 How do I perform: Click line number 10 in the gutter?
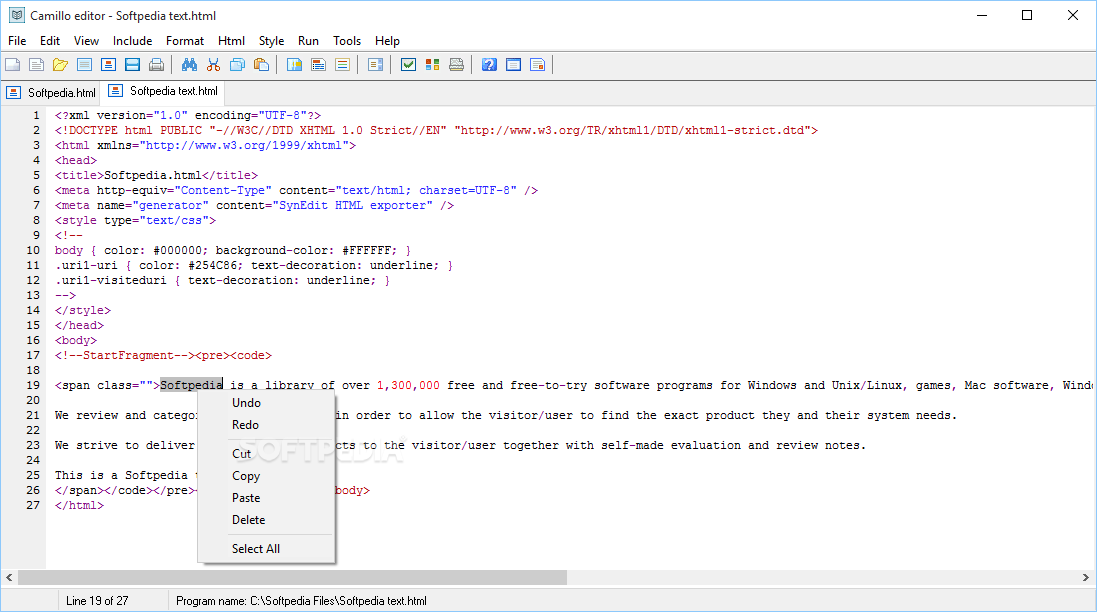tap(33, 250)
